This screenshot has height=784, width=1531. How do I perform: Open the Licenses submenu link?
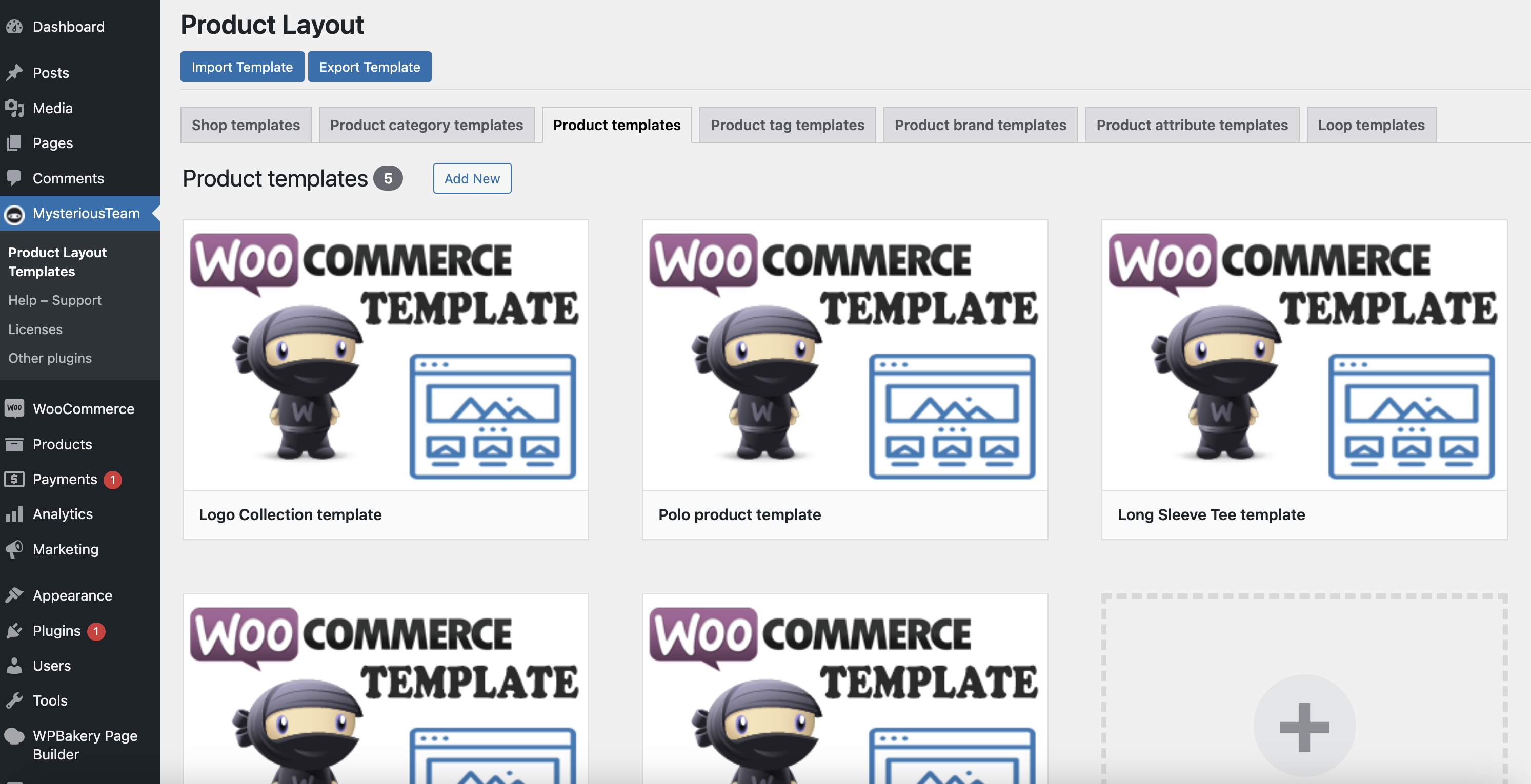click(x=35, y=329)
